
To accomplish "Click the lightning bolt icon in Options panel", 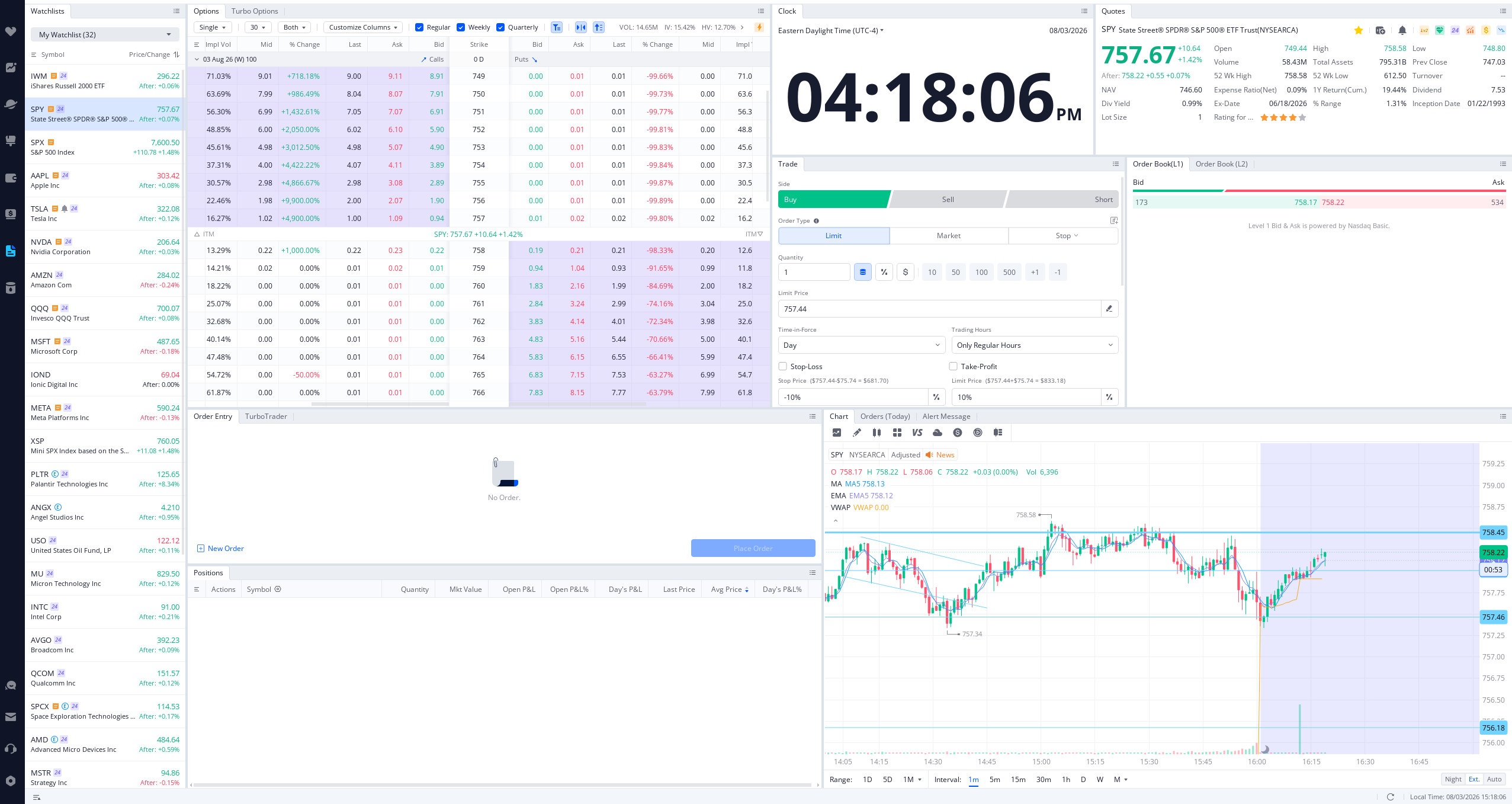I will click(x=759, y=27).
